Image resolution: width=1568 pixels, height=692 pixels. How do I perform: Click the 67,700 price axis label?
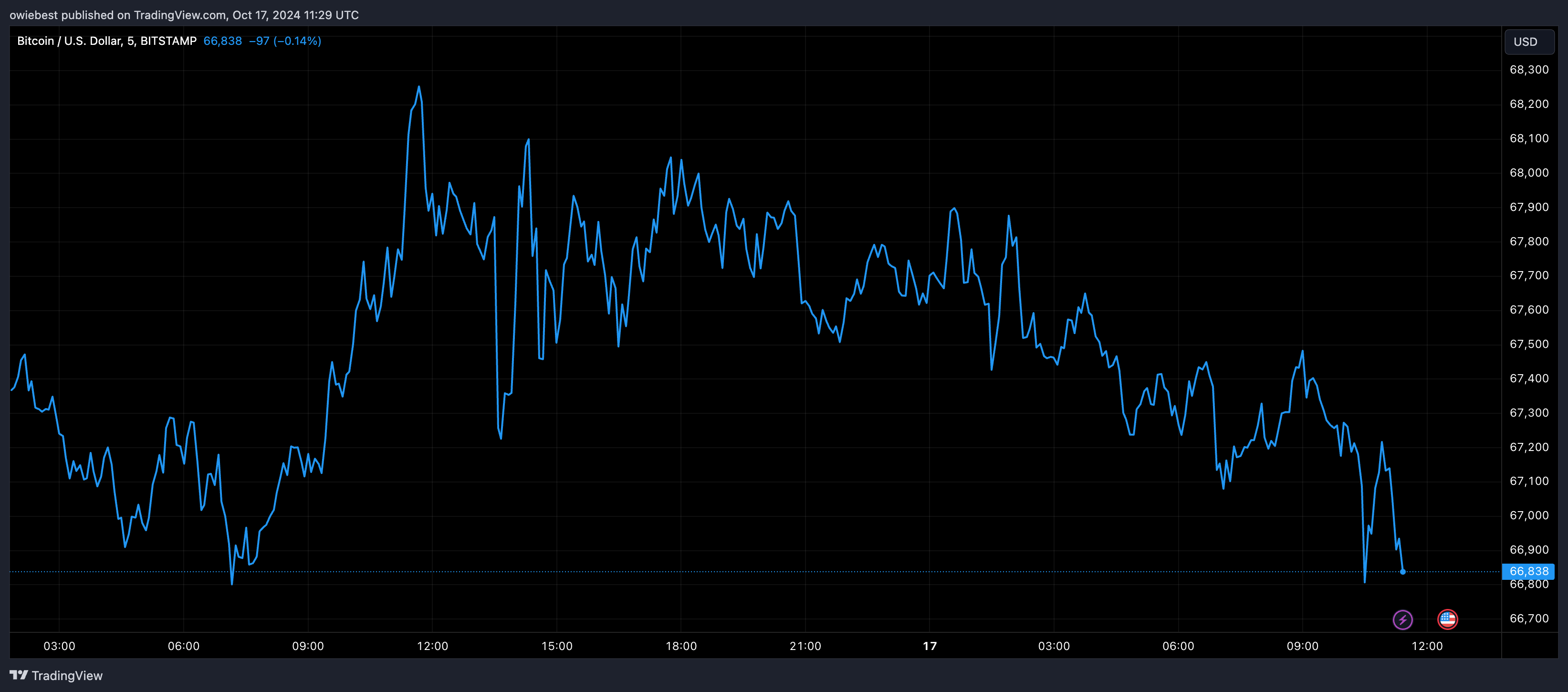1528,275
